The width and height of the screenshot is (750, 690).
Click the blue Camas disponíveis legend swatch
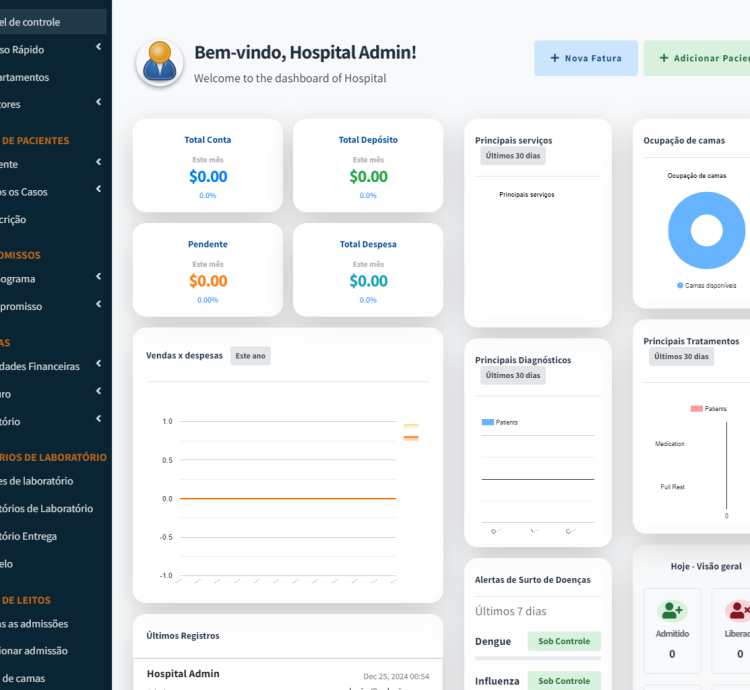[x=680, y=285]
